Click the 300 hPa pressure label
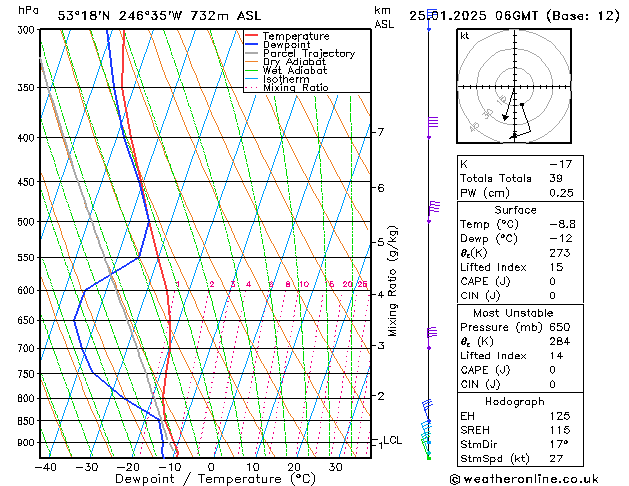Screen dimensions: 629x486 (28, 30)
